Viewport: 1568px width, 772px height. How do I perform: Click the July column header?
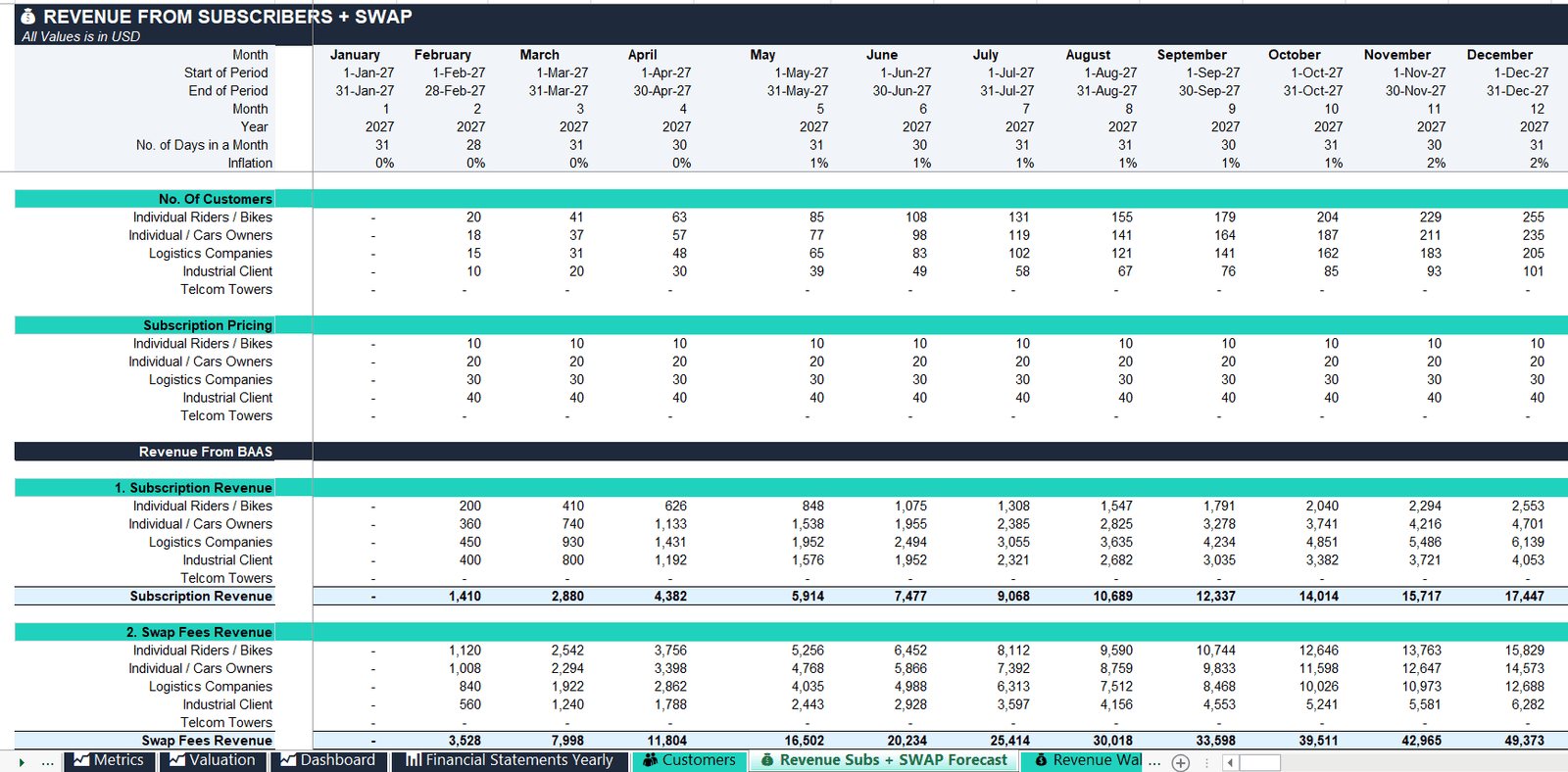[985, 55]
